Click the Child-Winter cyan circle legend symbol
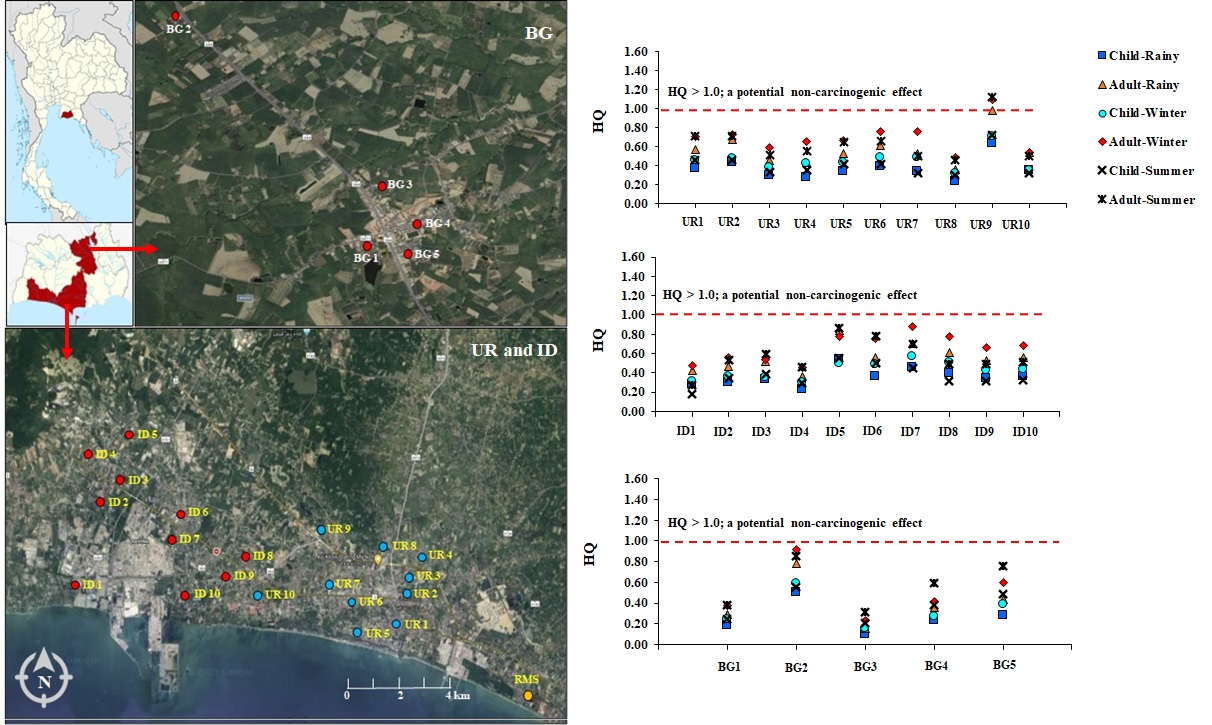The height and width of the screenshot is (725, 1212). point(1102,113)
